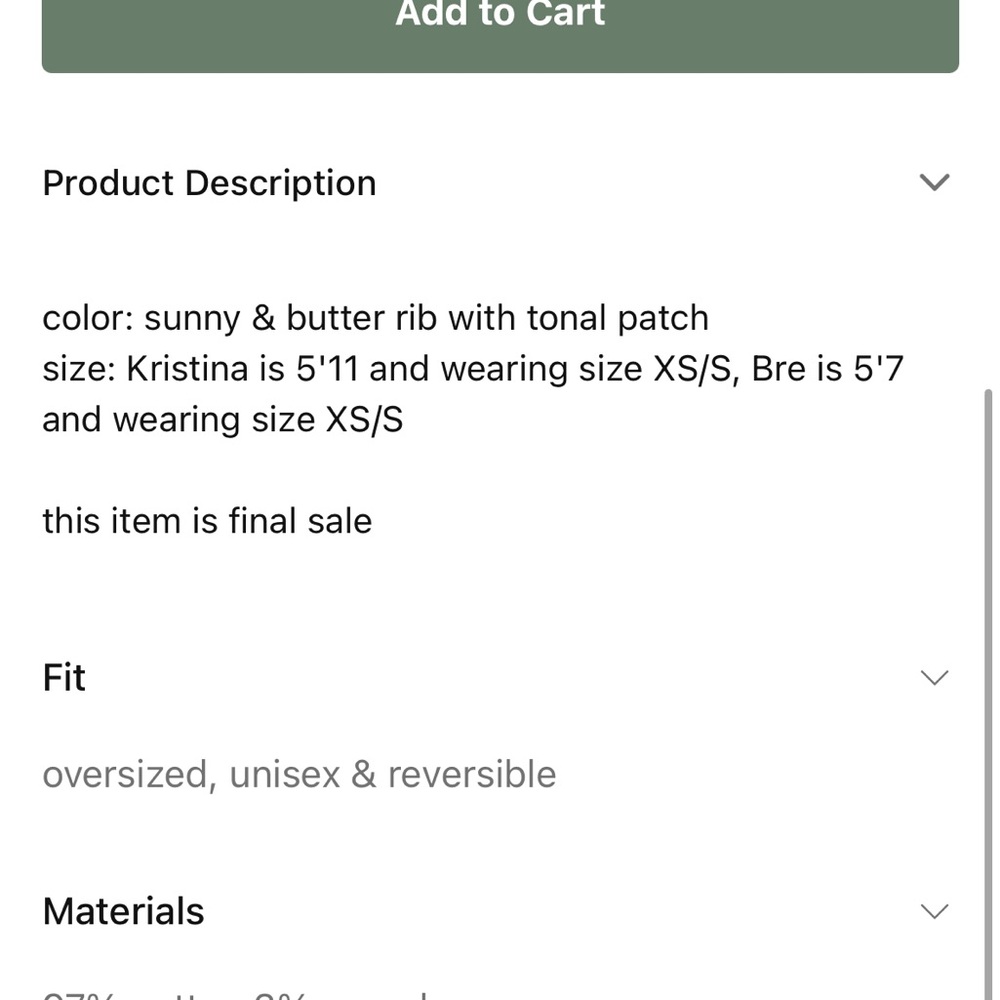The height and width of the screenshot is (1000, 1000).
Task: Click the "this item is final sale" notice
Action: (207, 521)
